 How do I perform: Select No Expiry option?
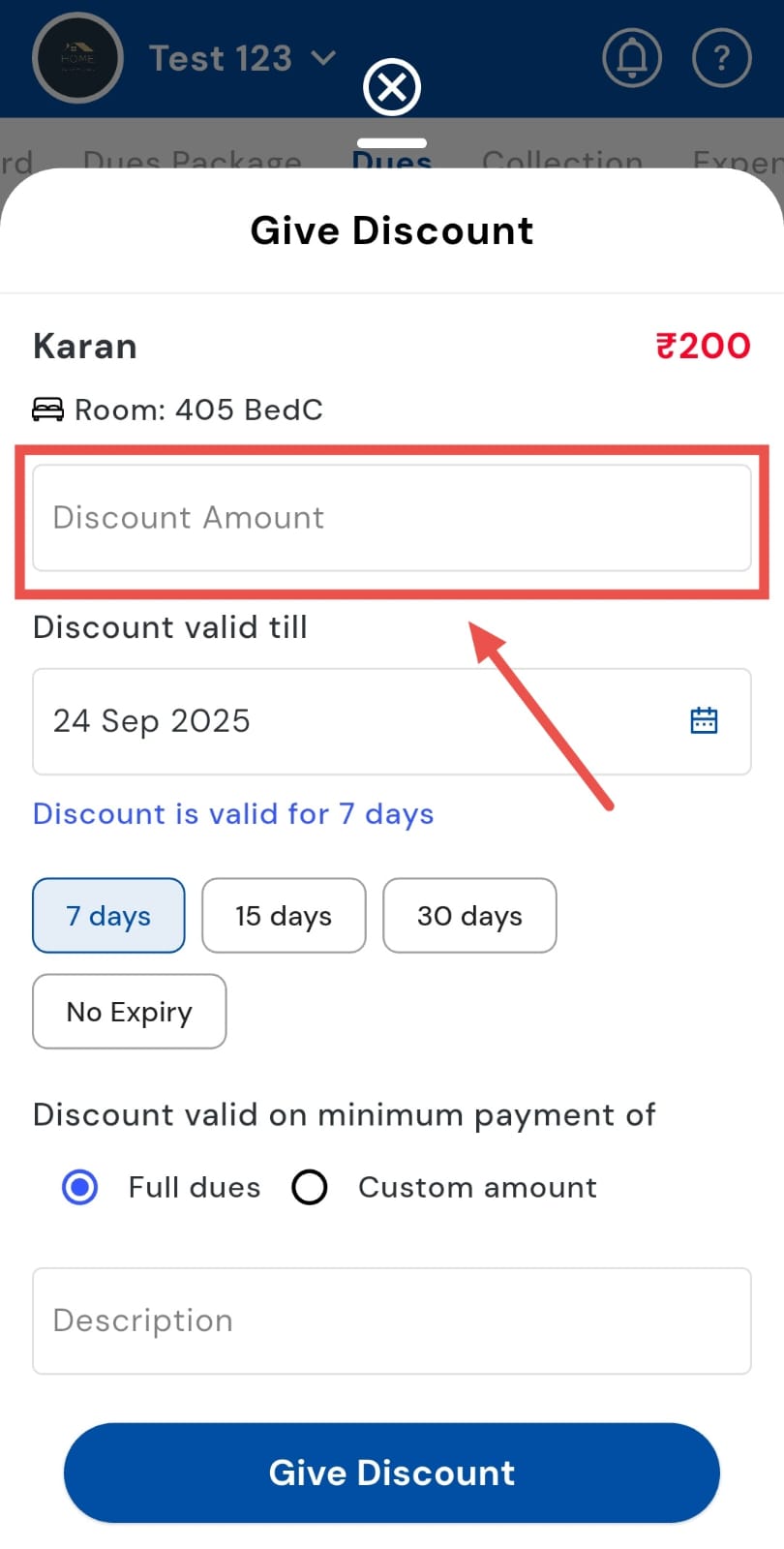point(130,1012)
